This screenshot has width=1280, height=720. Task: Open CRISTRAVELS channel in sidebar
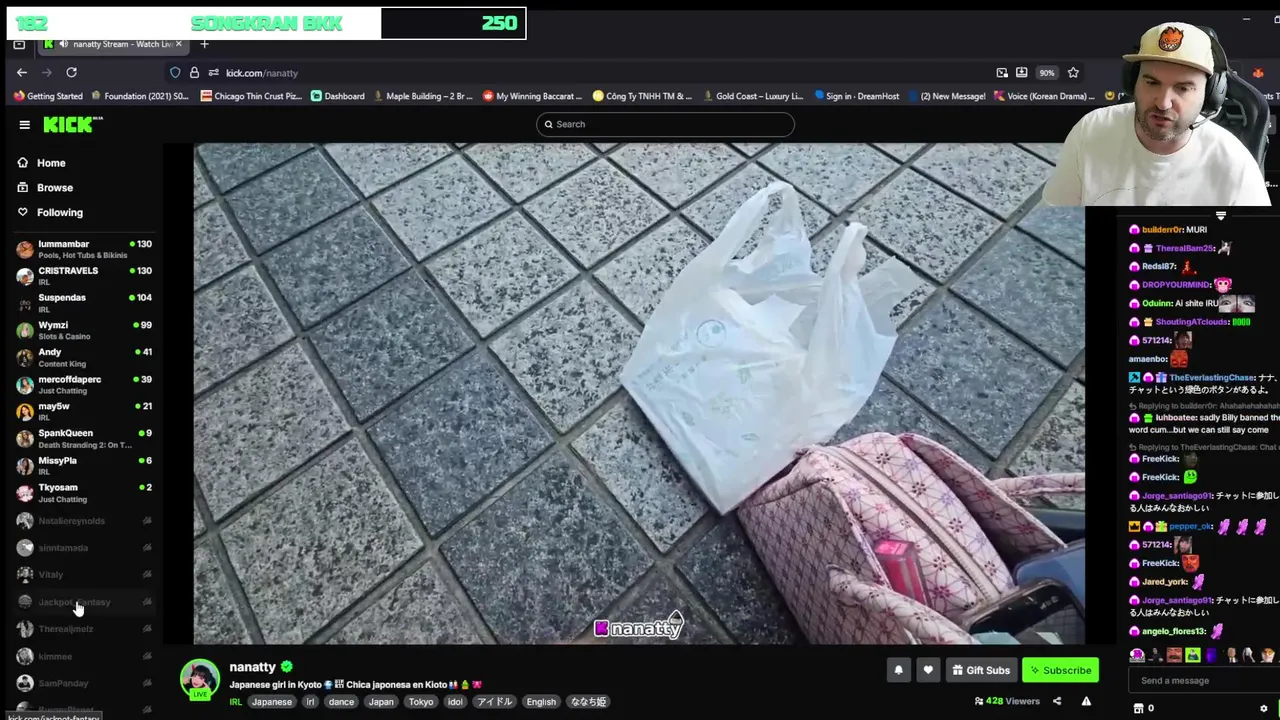click(x=84, y=276)
